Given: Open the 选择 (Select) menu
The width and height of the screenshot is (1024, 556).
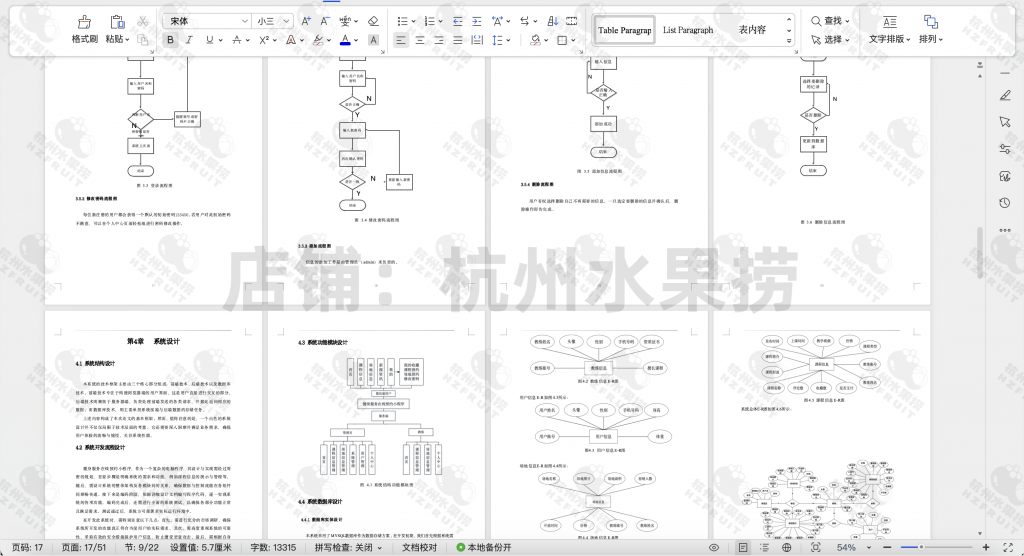Looking at the screenshot, I should pos(830,40).
